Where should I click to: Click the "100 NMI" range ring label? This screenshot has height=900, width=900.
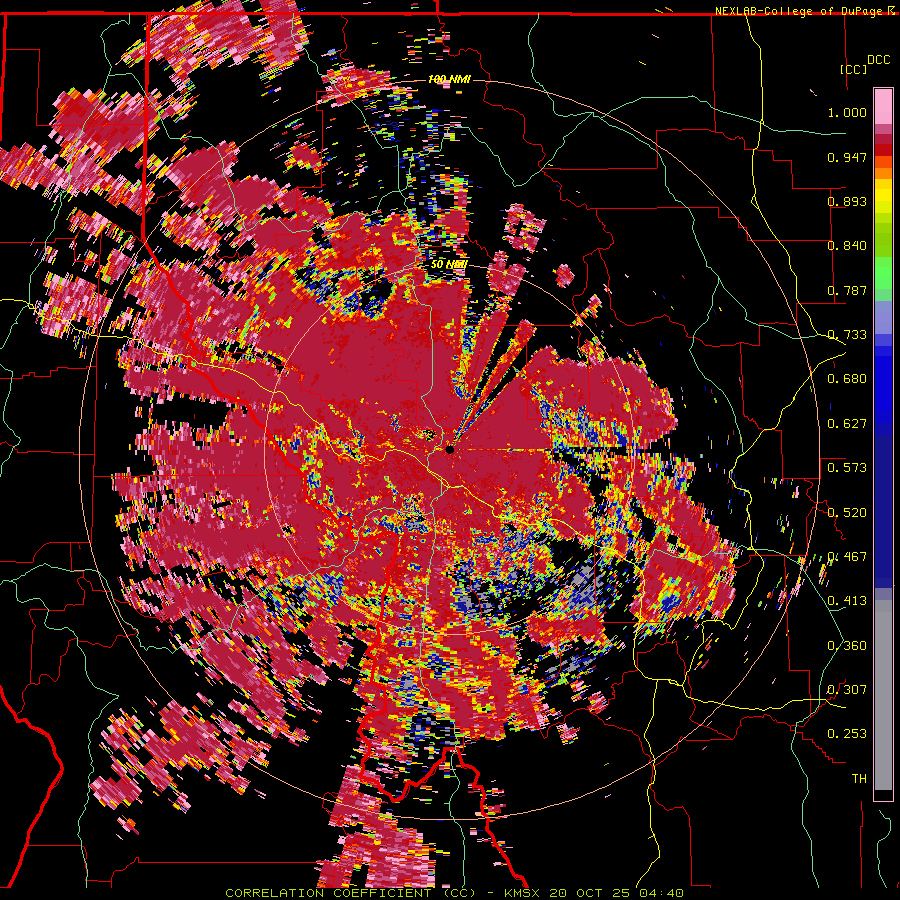click(449, 79)
